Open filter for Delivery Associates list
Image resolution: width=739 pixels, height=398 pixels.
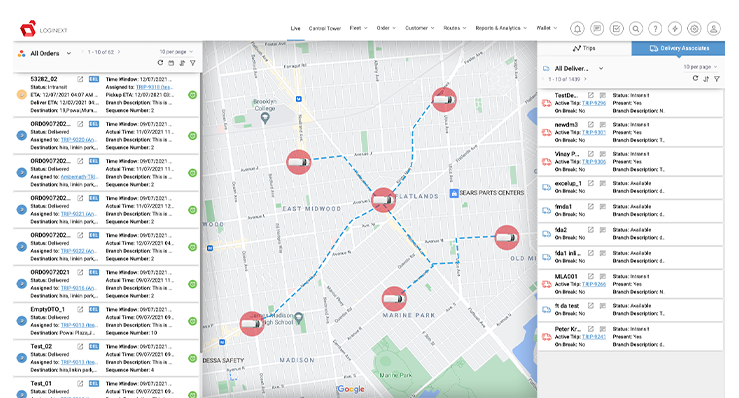(x=716, y=79)
